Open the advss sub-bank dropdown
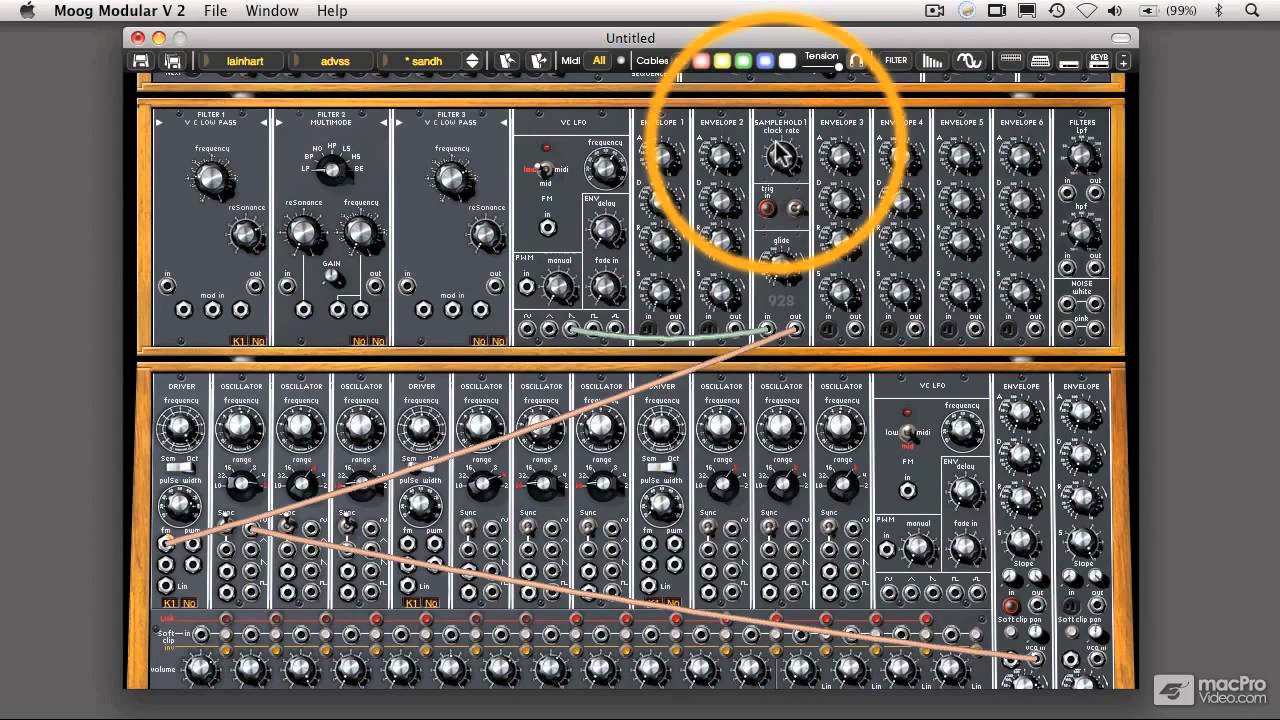Image resolution: width=1280 pixels, height=720 pixels. pos(334,61)
